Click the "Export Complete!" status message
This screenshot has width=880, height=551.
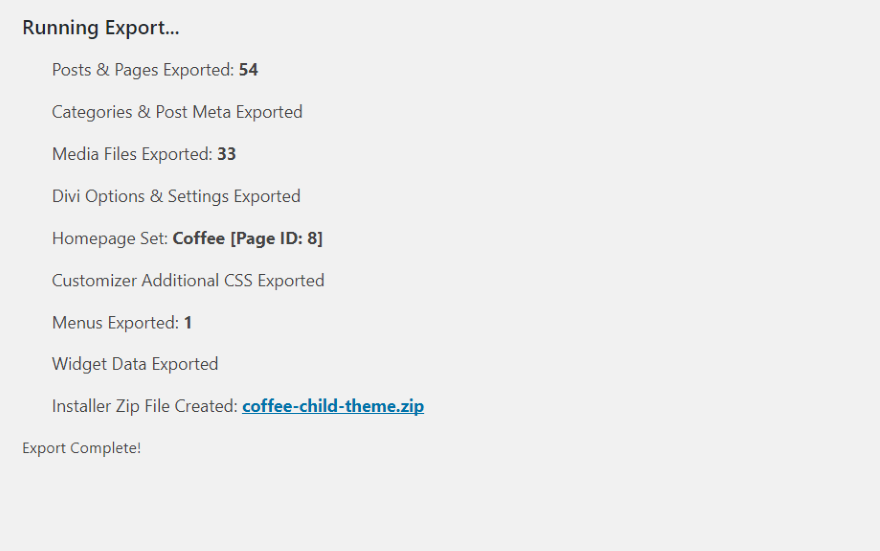pos(81,448)
